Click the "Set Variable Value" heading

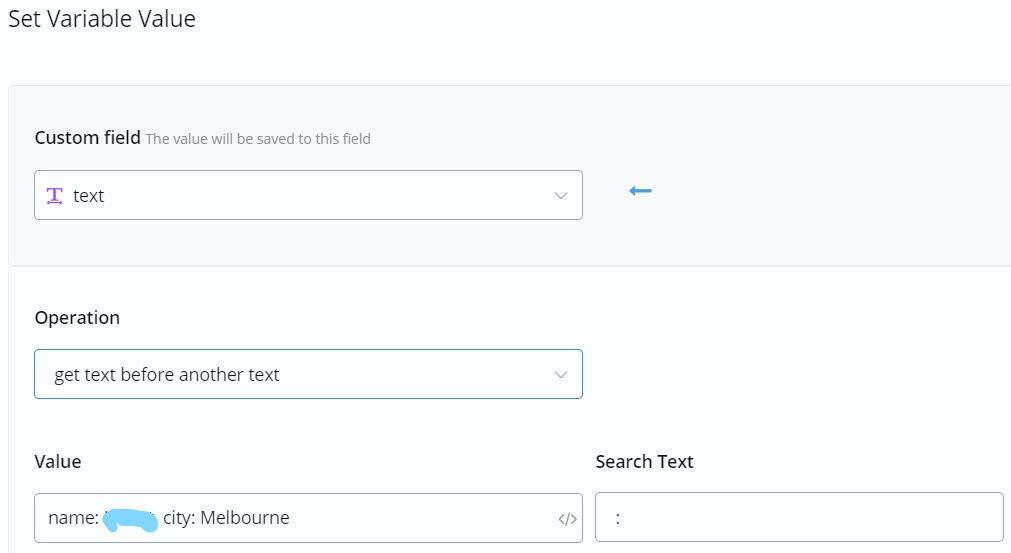pos(102,19)
